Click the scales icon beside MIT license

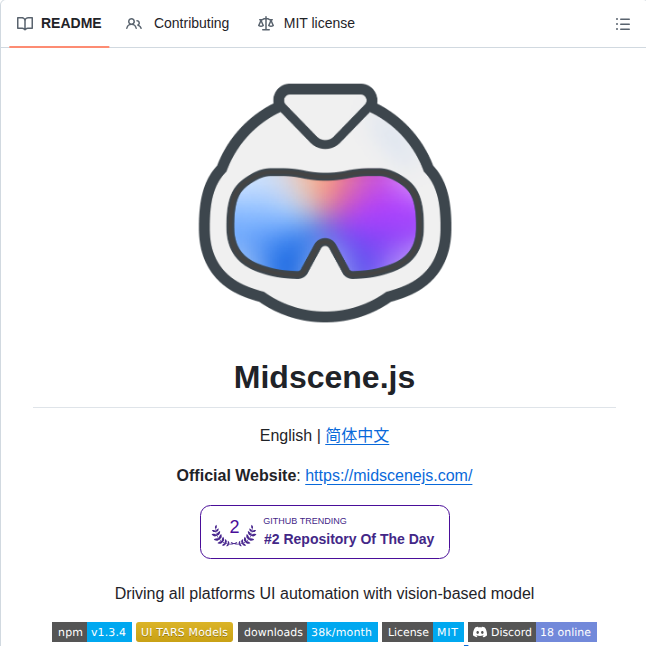coord(266,23)
